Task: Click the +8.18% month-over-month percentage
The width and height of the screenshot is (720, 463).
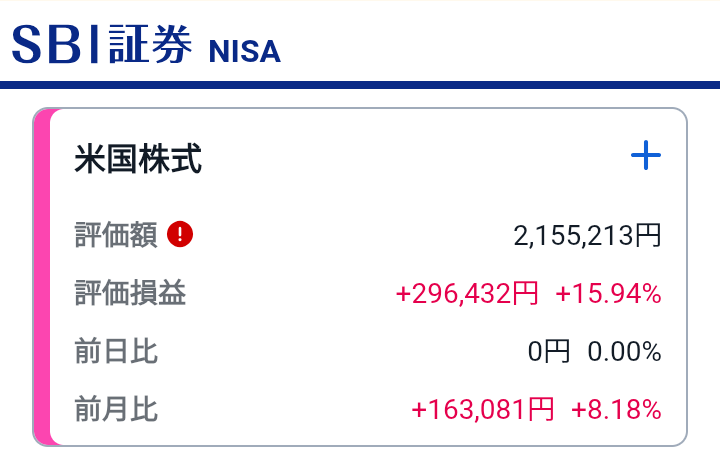Action: pos(616,410)
